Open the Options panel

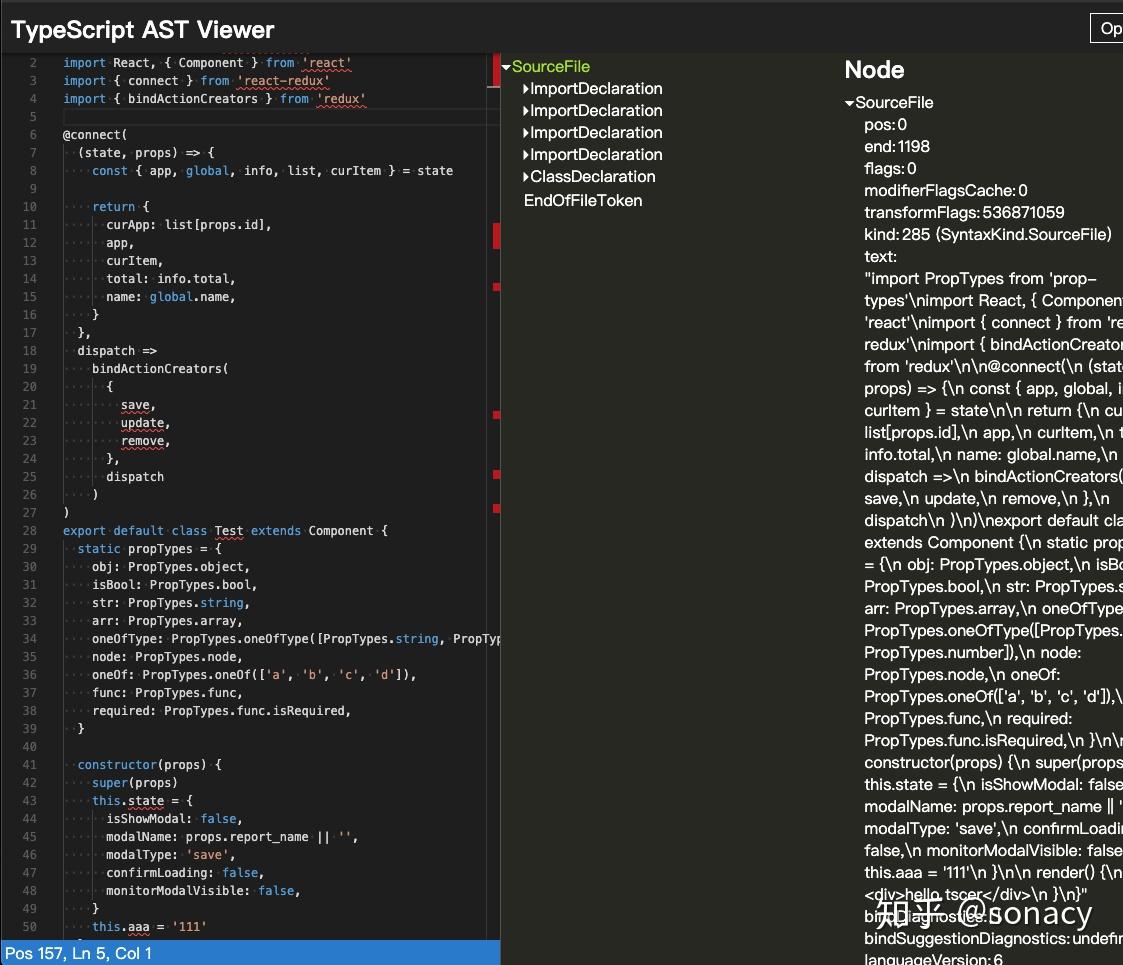point(1106,28)
